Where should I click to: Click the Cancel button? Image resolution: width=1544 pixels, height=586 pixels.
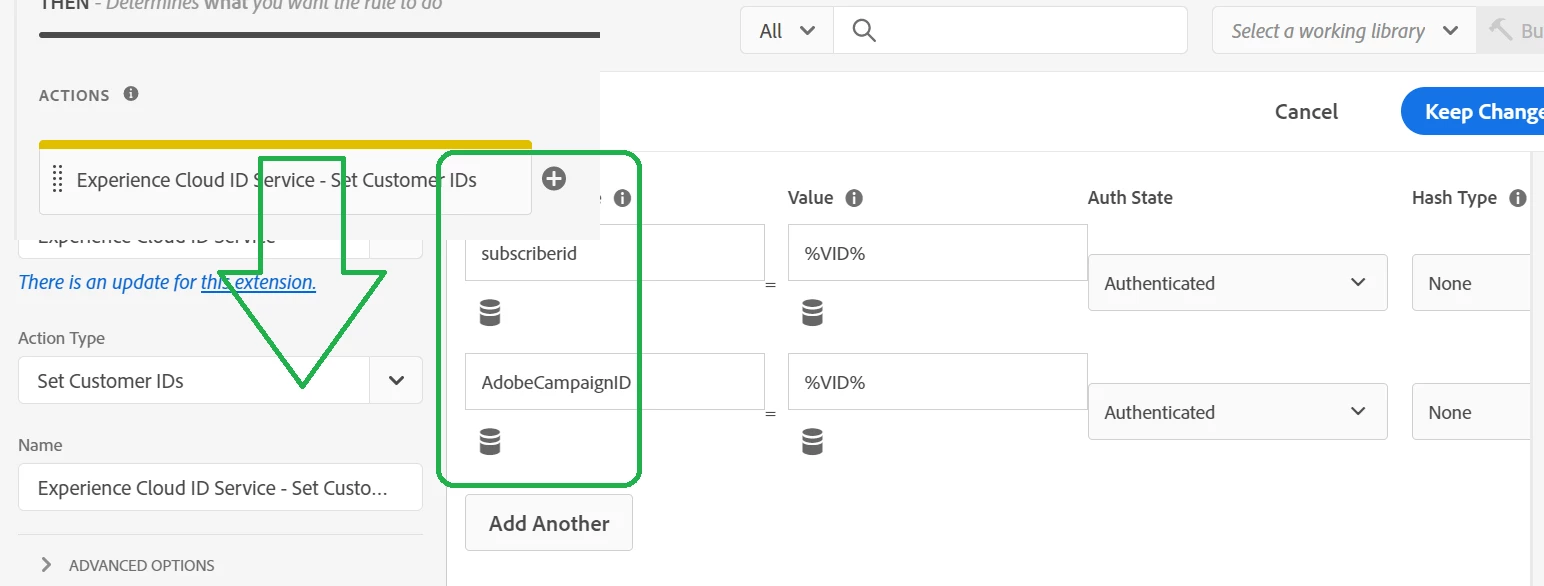1306,112
